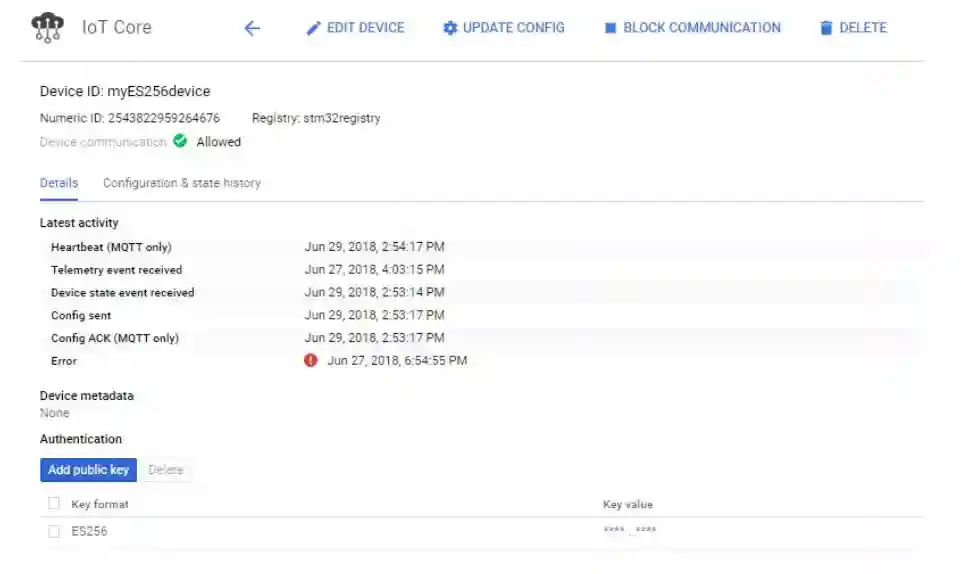
Task: Click the greyed-out Delete key button
Action: point(165,470)
